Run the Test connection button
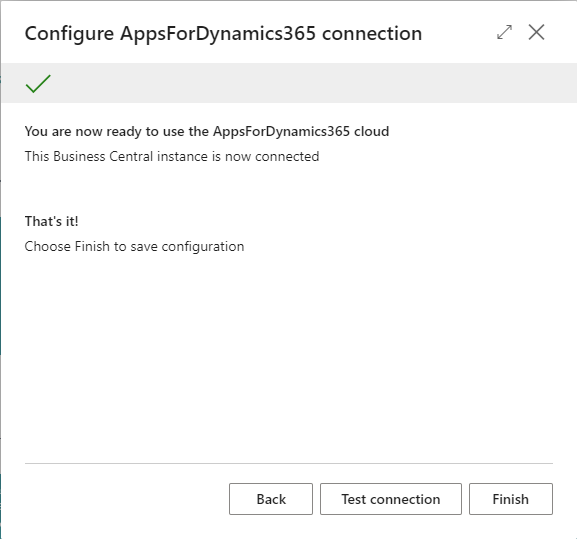This screenshot has width=577, height=539. pos(391,499)
